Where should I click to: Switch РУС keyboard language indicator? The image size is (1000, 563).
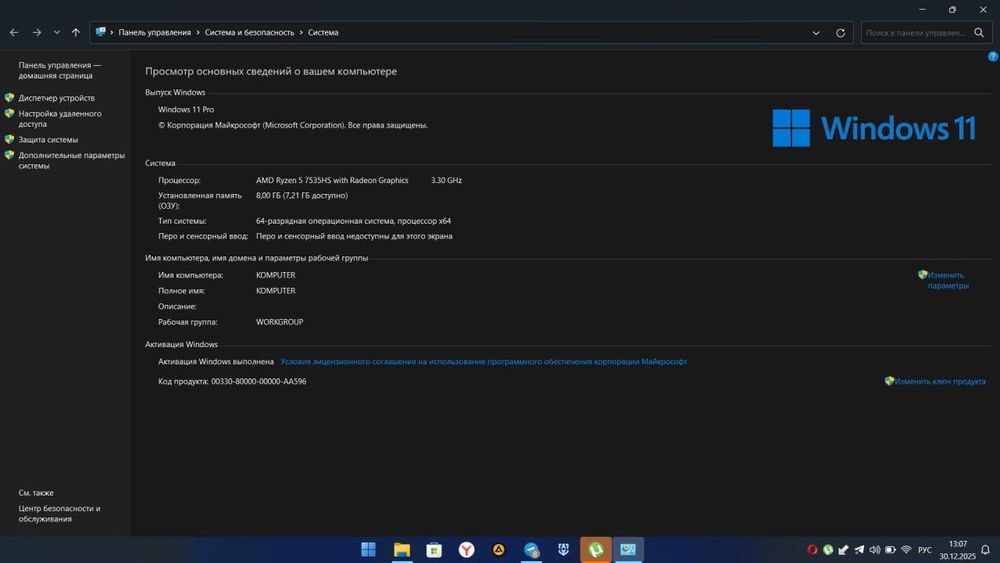(924, 550)
